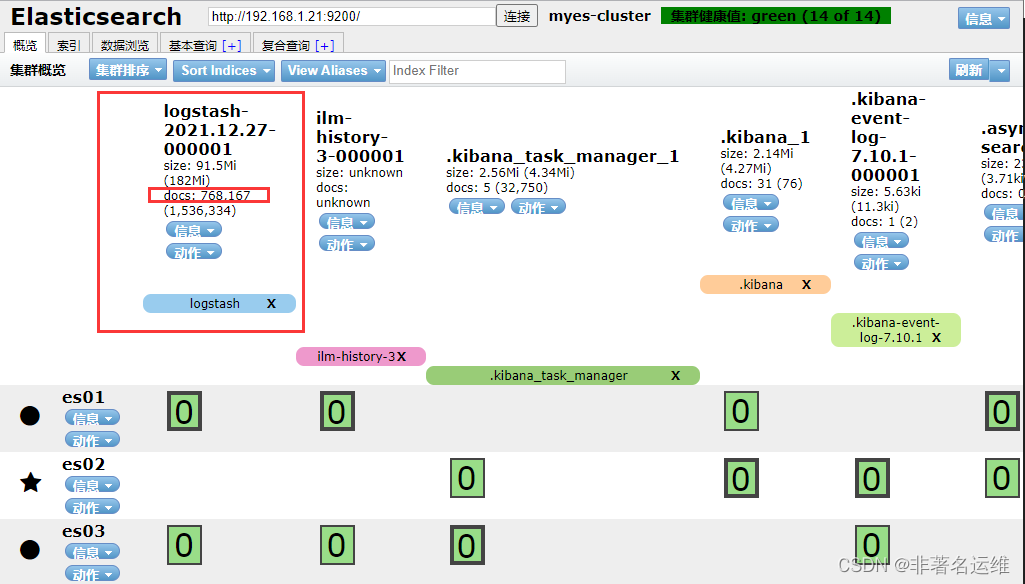Click the 连接 connect button
The width and height of the screenshot is (1025, 584).
[x=517, y=16]
